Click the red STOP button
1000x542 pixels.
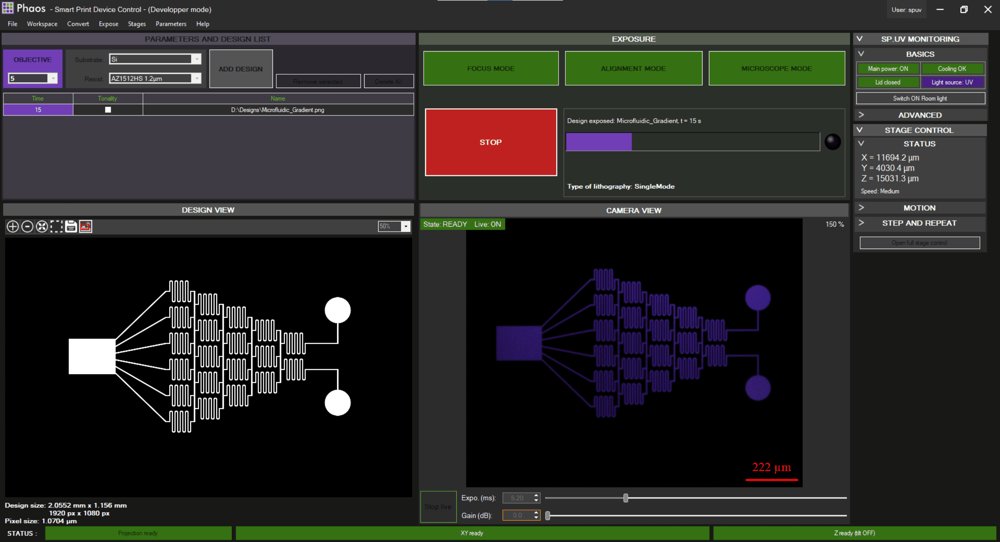(490, 142)
